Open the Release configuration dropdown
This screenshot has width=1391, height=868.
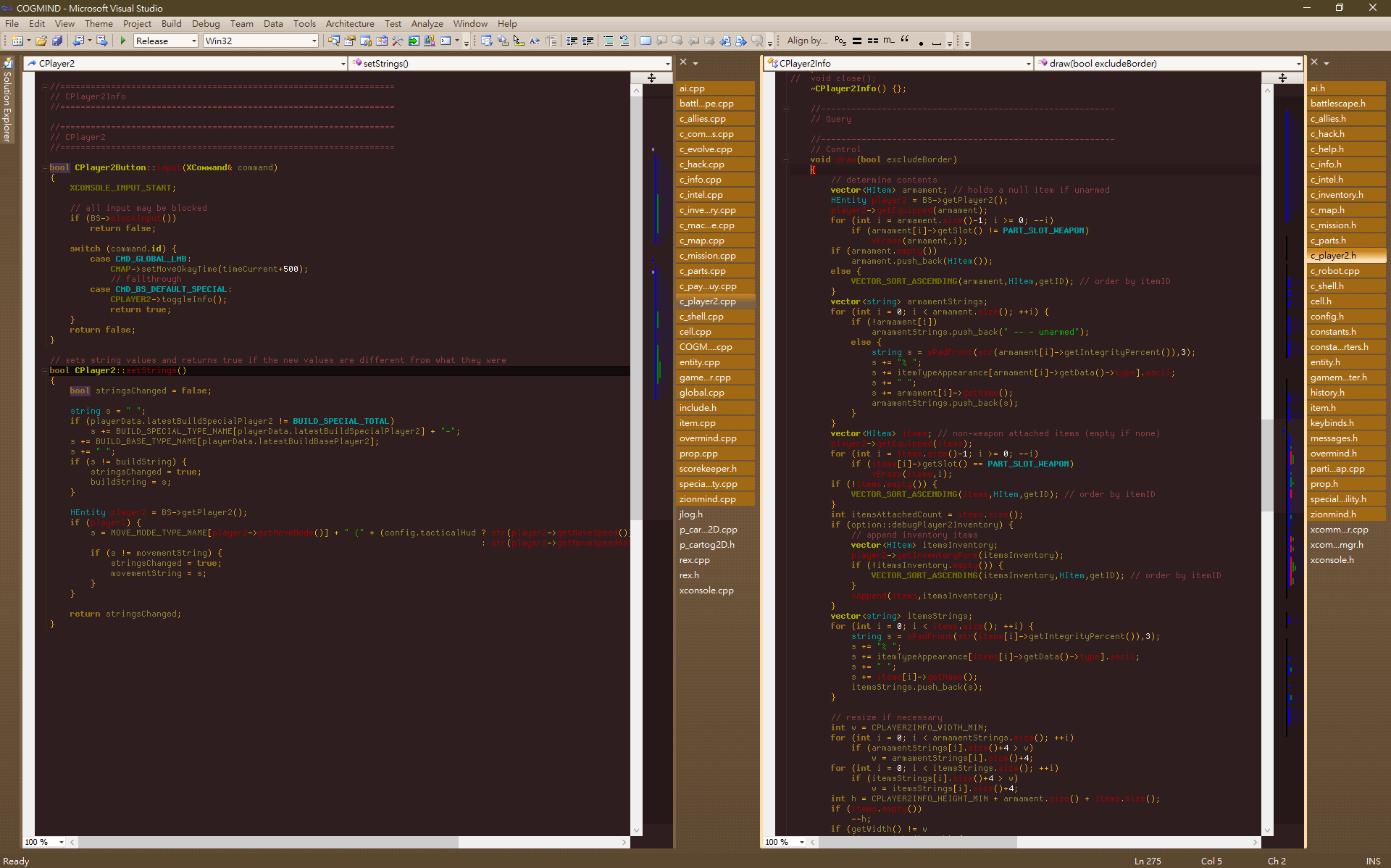pyautogui.click(x=194, y=41)
